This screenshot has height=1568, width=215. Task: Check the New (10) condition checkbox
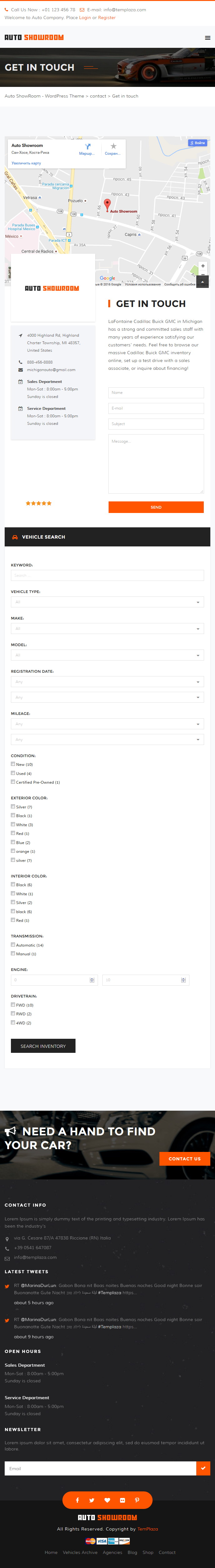coord(13,763)
